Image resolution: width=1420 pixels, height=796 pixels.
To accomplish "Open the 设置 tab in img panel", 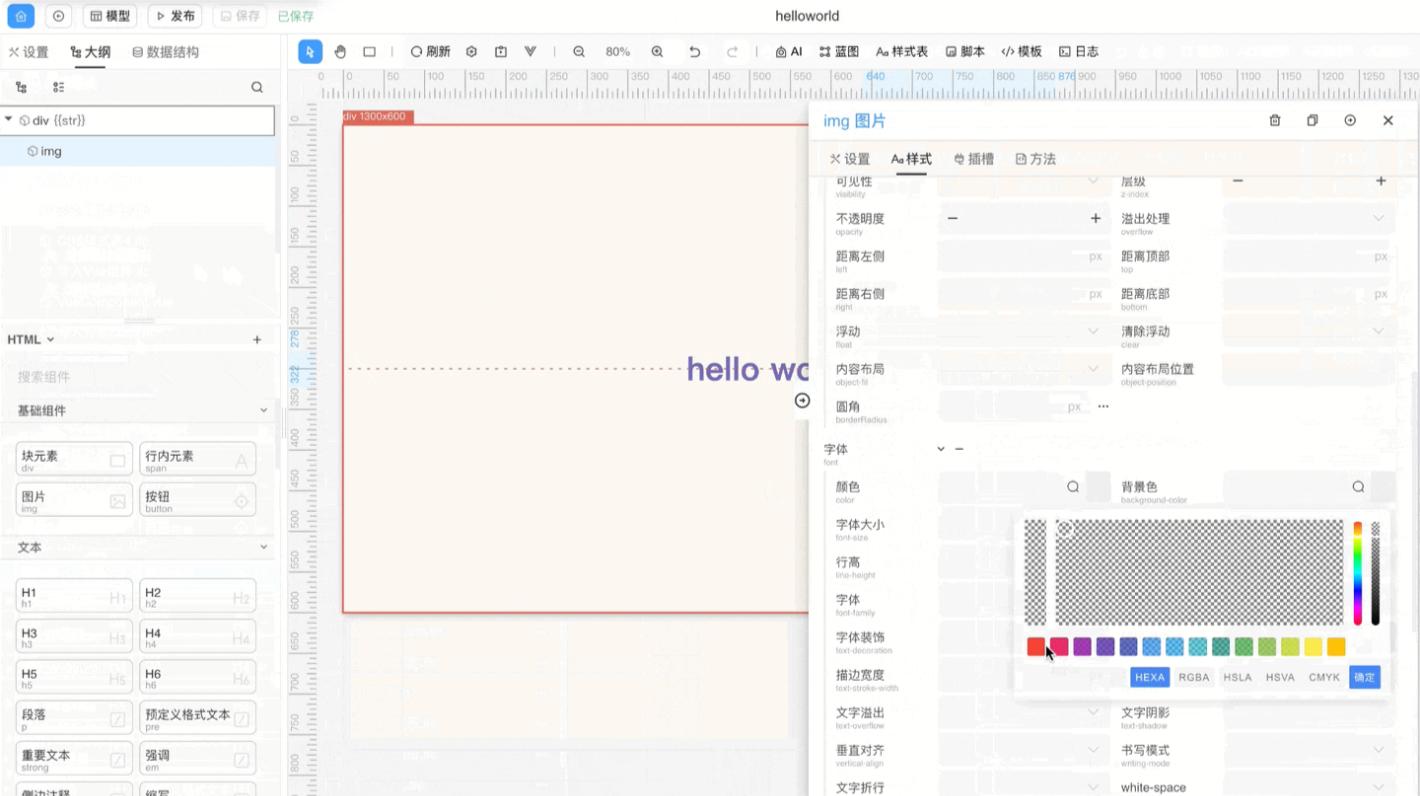I will [x=850, y=159].
